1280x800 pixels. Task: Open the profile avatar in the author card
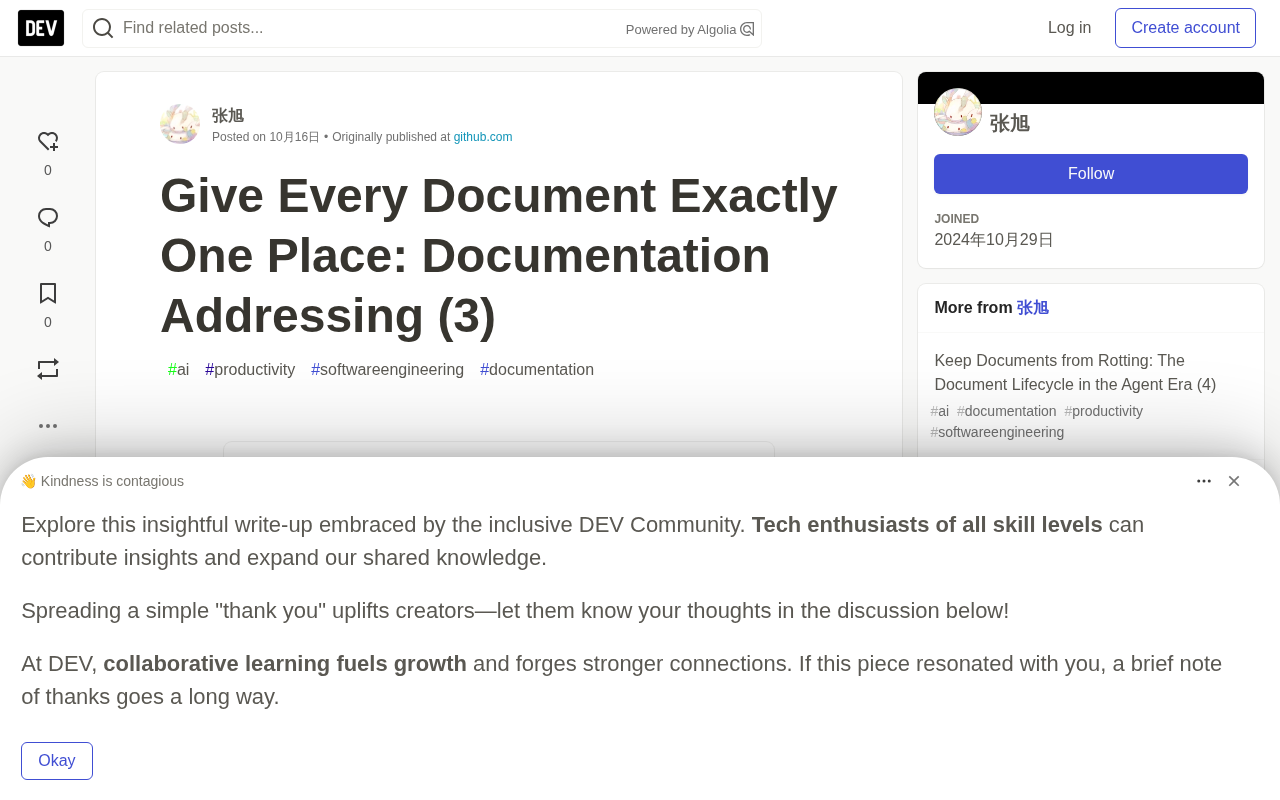(x=958, y=112)
